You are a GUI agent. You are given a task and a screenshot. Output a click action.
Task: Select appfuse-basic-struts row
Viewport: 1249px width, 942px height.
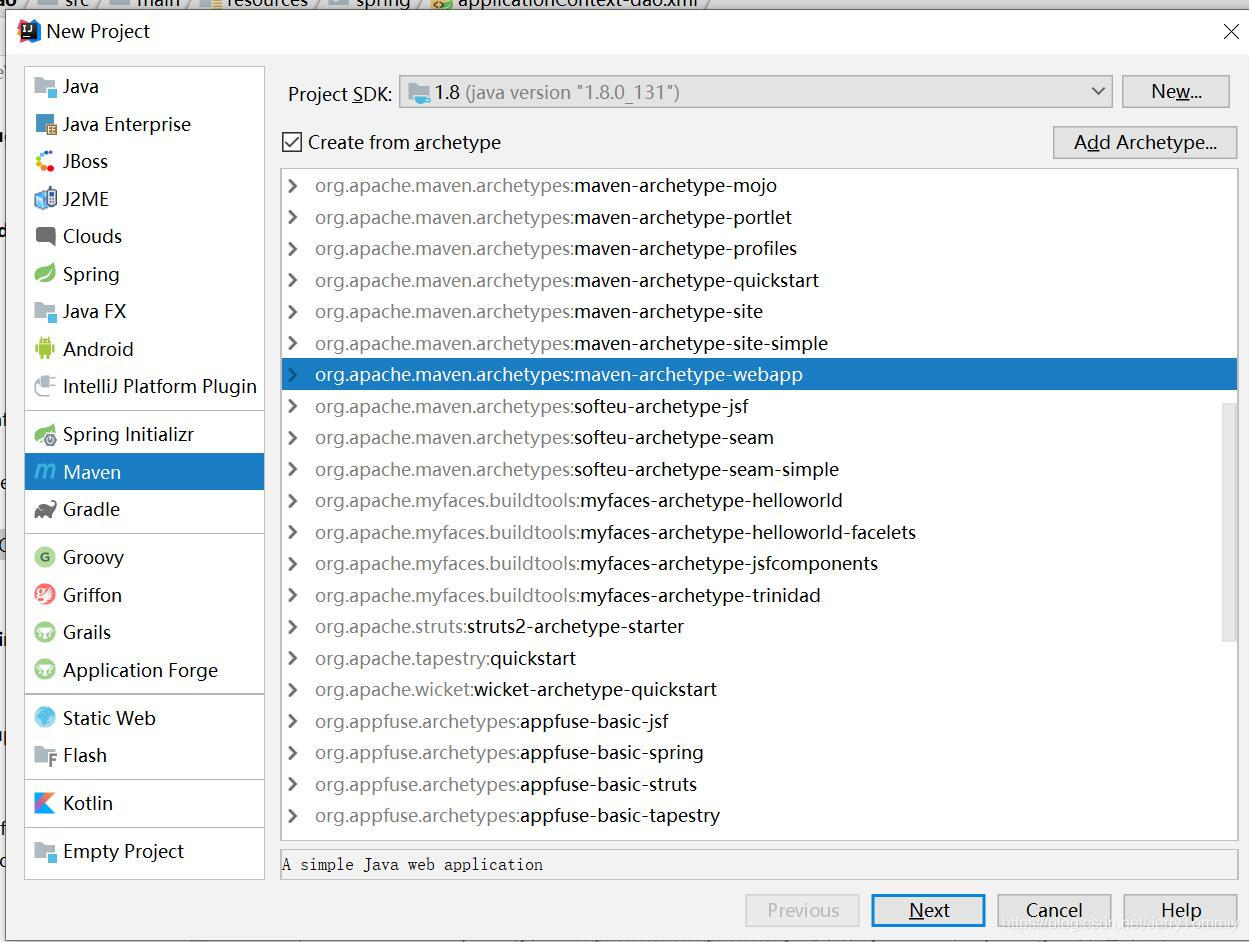[x=759, y=784]
